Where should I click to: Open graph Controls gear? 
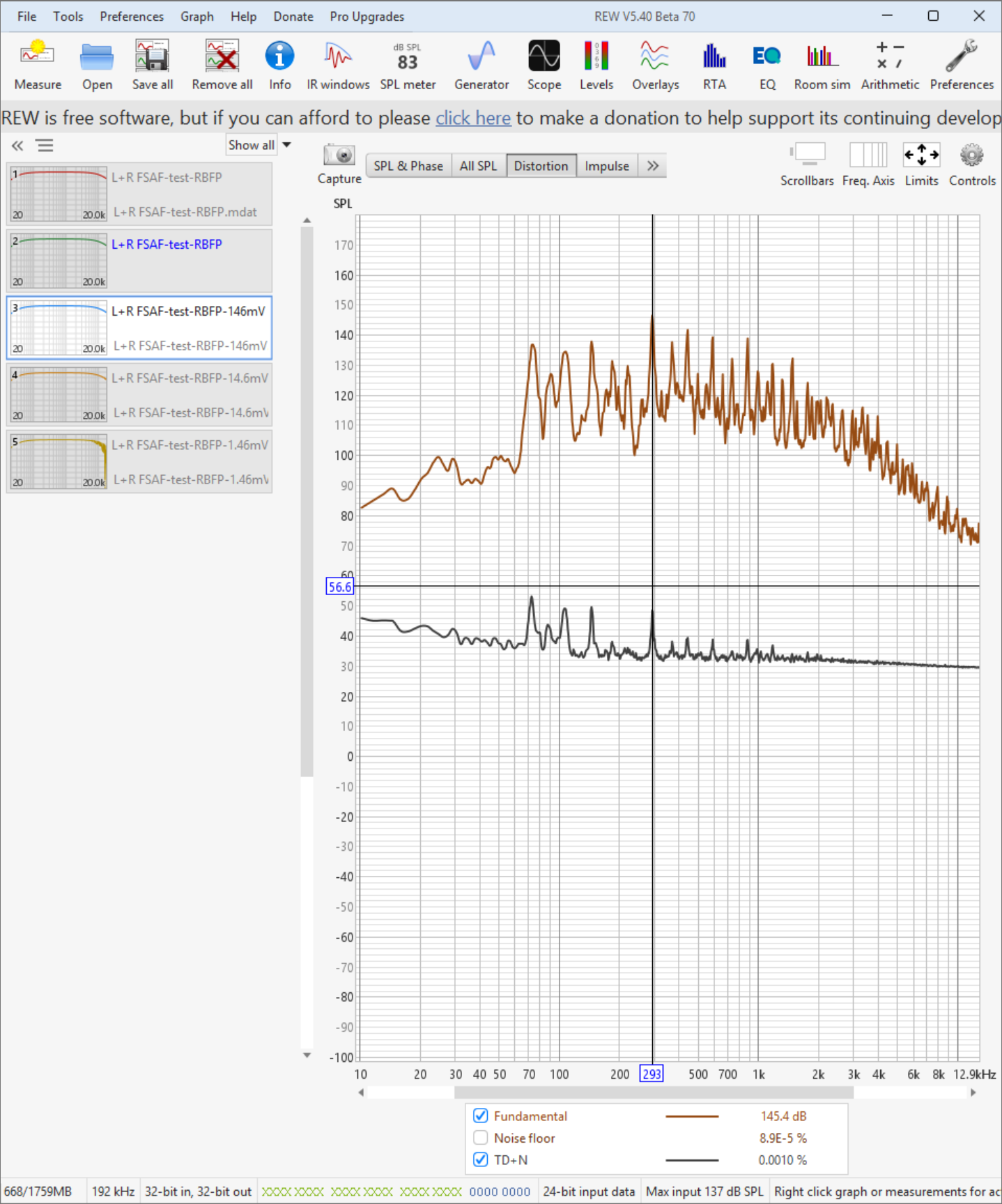point(972,164)
